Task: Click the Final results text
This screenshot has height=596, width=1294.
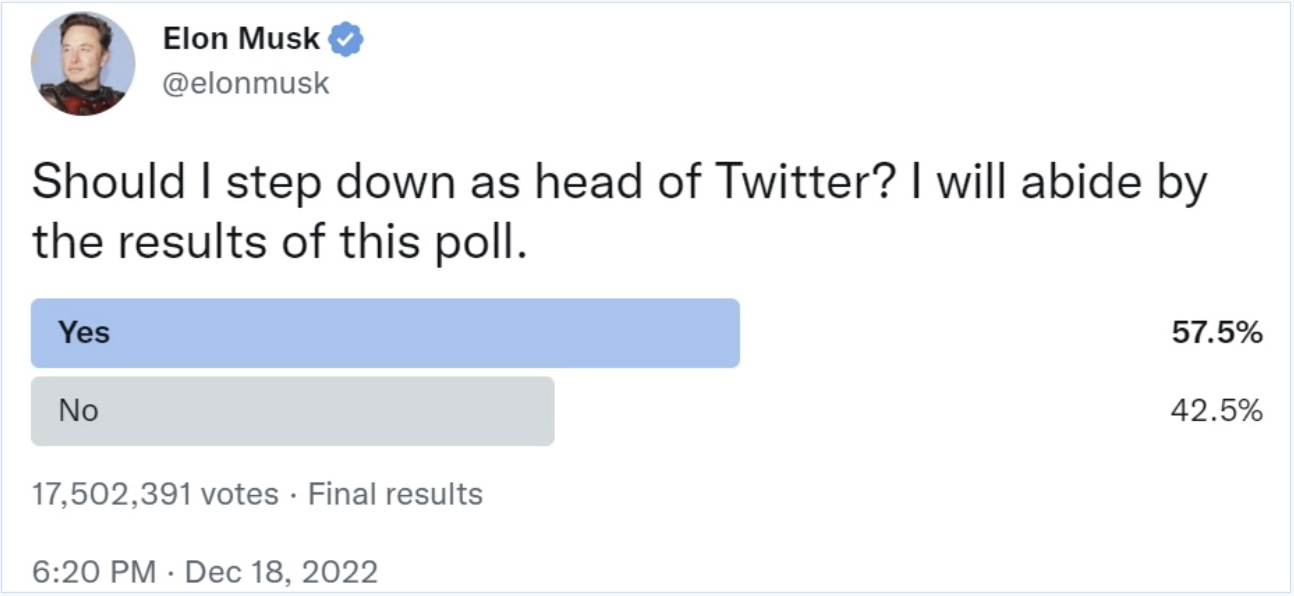Action: pyautogui.click(x=395, y=494)
